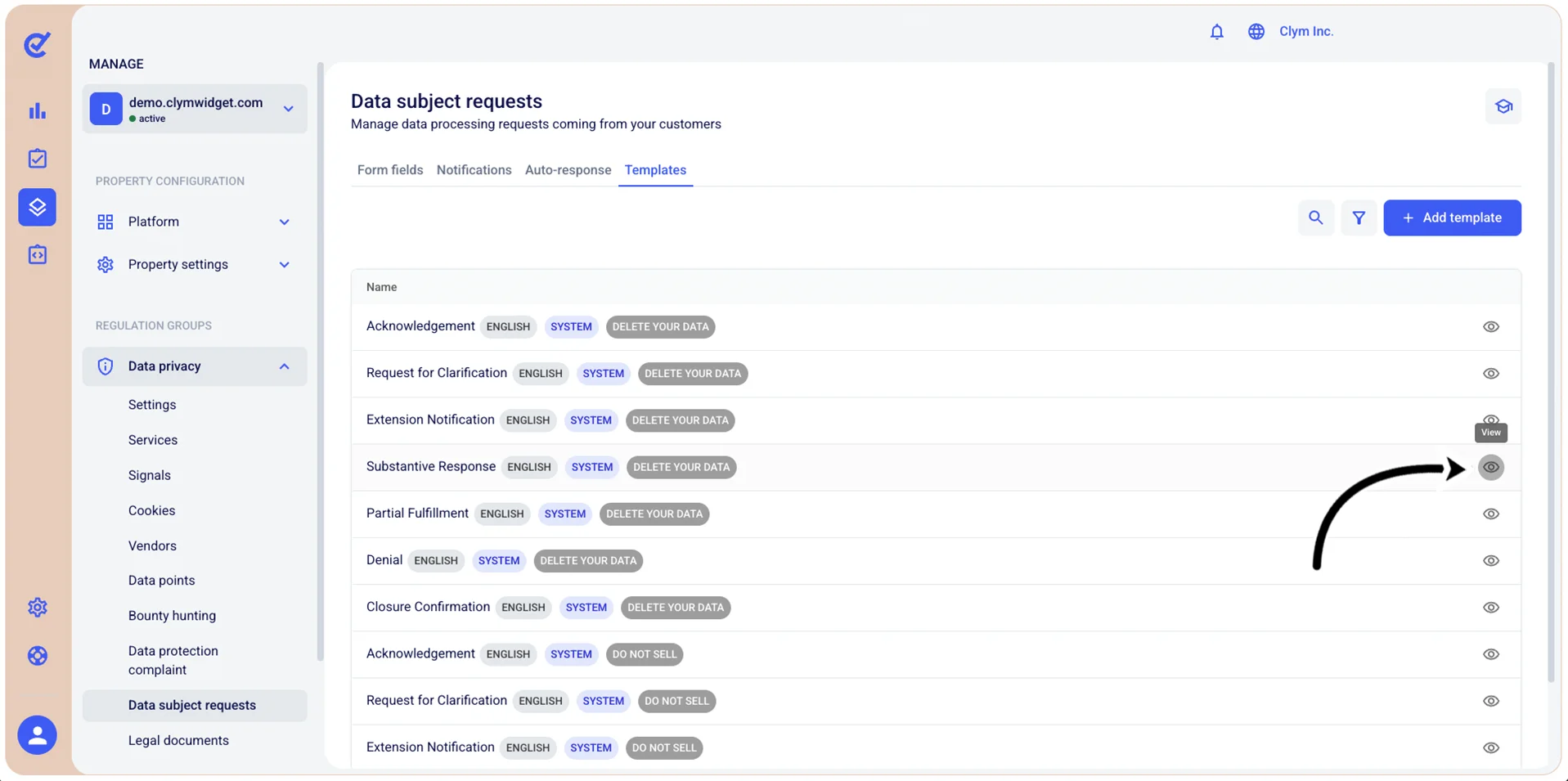Click the Clym logo icon

(x=37, y=44)
